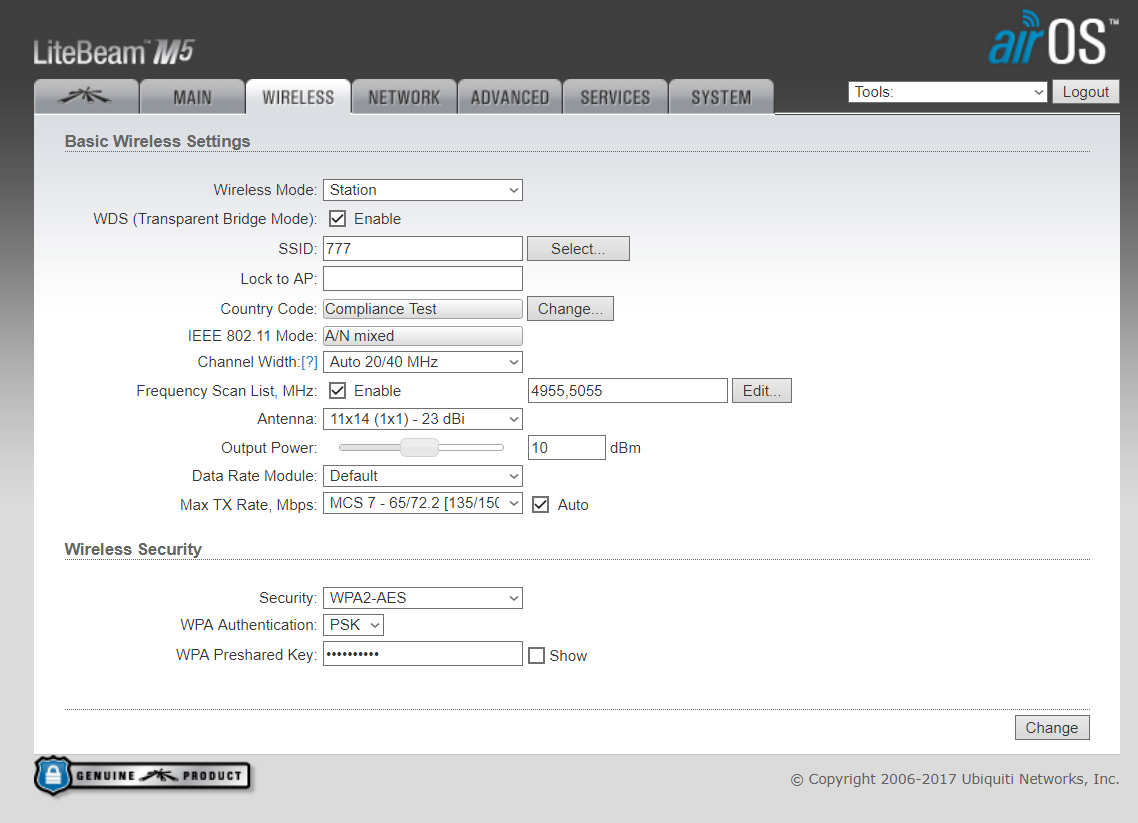Click the Logout button
1138x823 pixels.
pos(1086,92)
